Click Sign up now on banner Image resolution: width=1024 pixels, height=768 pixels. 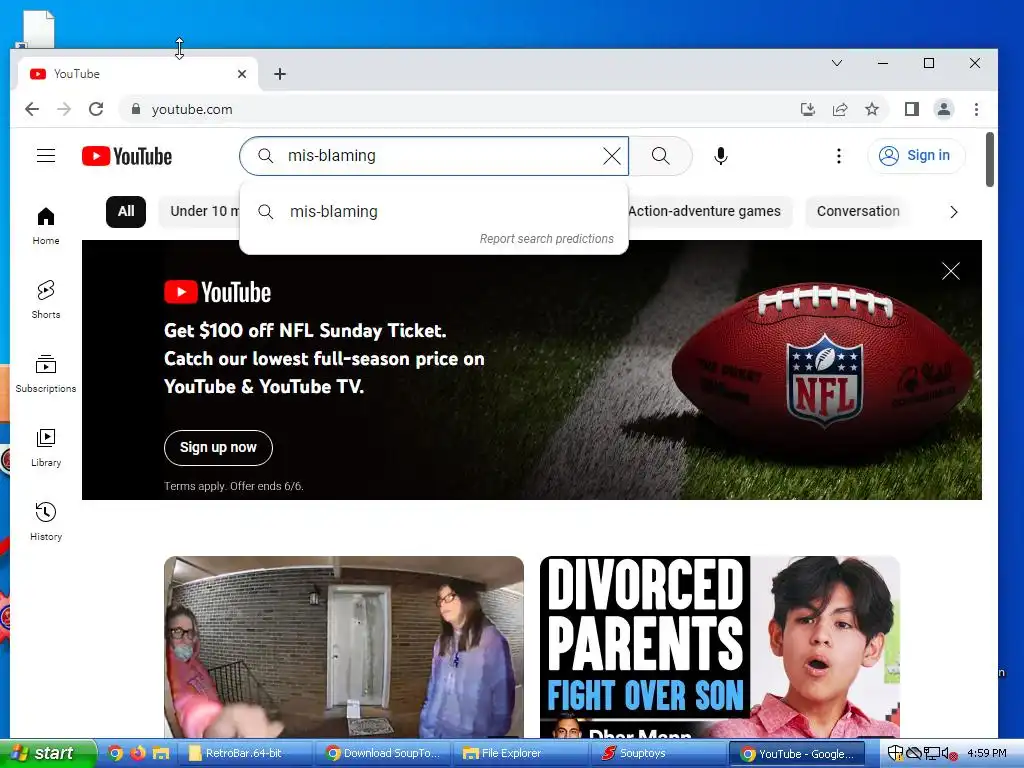[218, 447]
